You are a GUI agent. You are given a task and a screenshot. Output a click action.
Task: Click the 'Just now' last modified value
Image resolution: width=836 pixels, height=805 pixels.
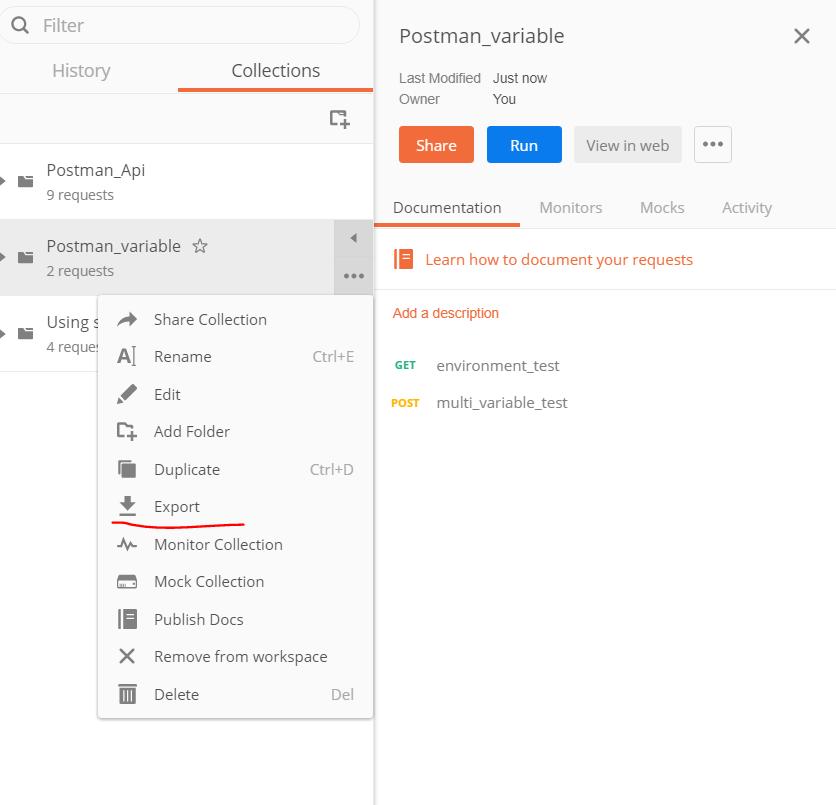click(520, 78)
